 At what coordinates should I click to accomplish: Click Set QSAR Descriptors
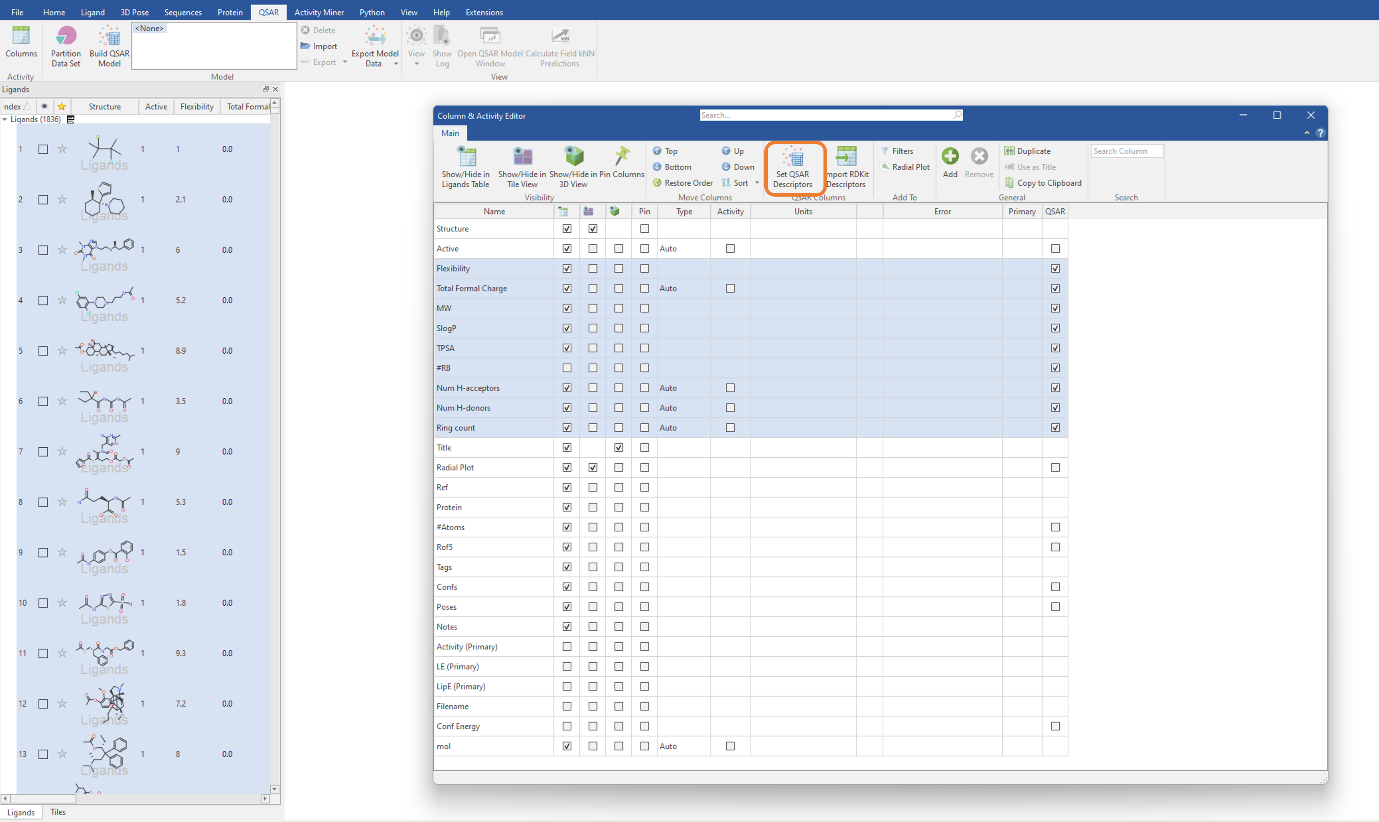point(793,167)
